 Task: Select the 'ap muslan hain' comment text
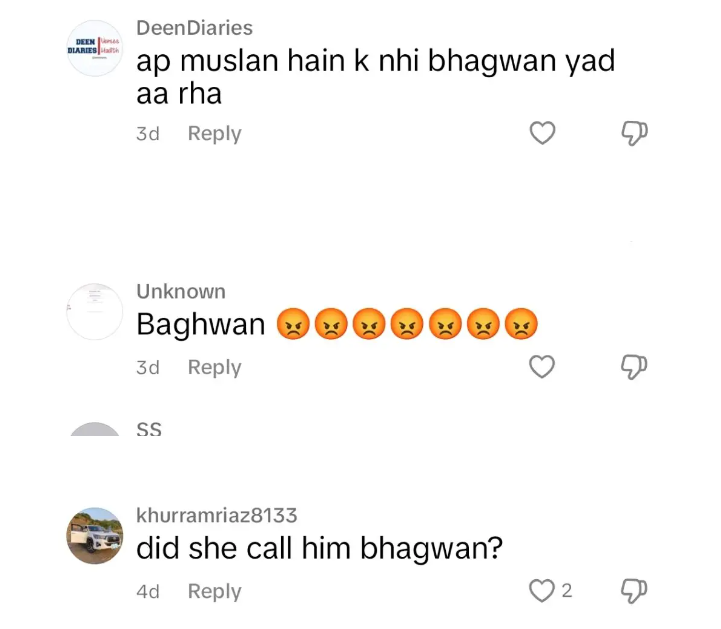(x=375, y=77)
